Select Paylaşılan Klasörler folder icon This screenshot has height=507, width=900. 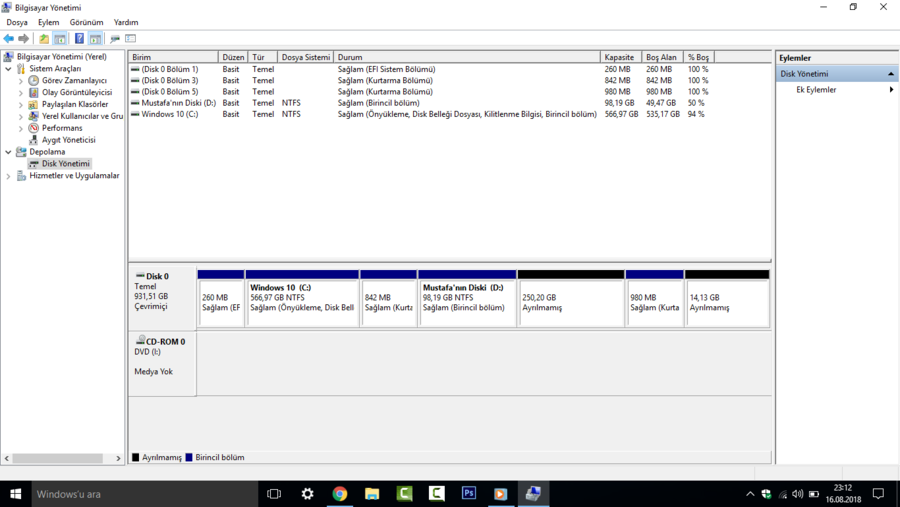(34, 104)
